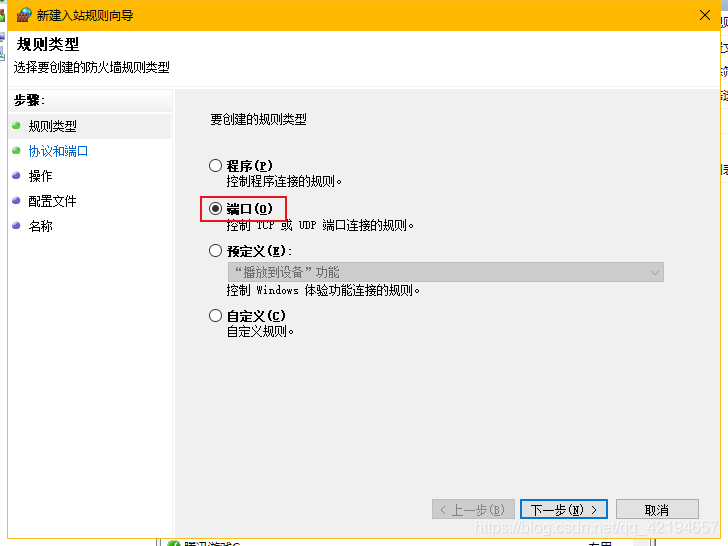Click the description 控制 TCP 或 UDP 端口连接的规则。
Image resolution: width=728 pixels, height=546 pixels.
(320, 225)
